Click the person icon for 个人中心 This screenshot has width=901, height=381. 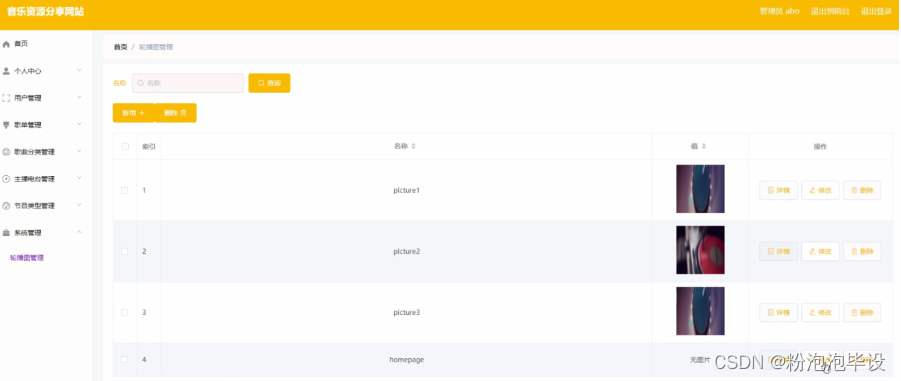click(x=6, y=71)
